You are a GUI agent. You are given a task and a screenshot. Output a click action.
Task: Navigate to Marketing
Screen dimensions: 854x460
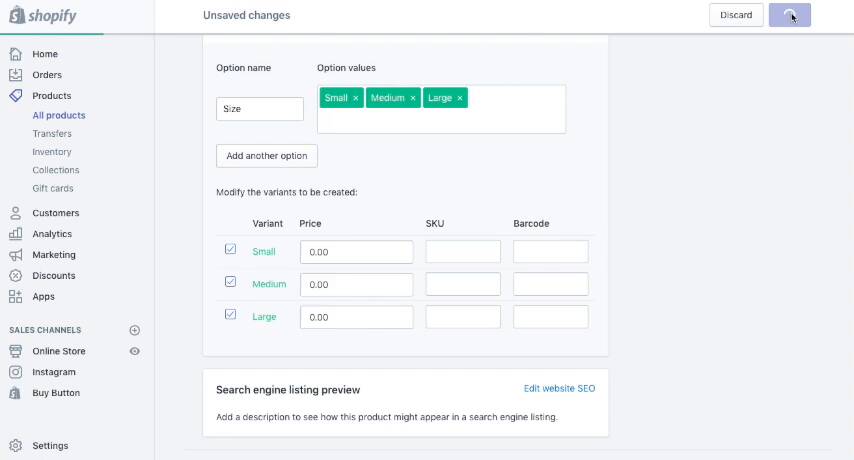point(54,255)
